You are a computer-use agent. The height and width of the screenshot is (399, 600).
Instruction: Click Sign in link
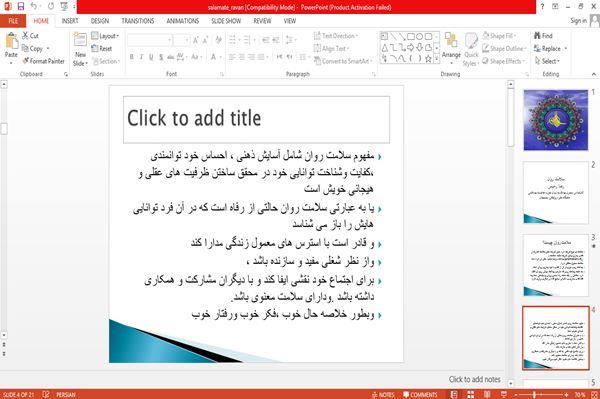(x=578, y=21)
